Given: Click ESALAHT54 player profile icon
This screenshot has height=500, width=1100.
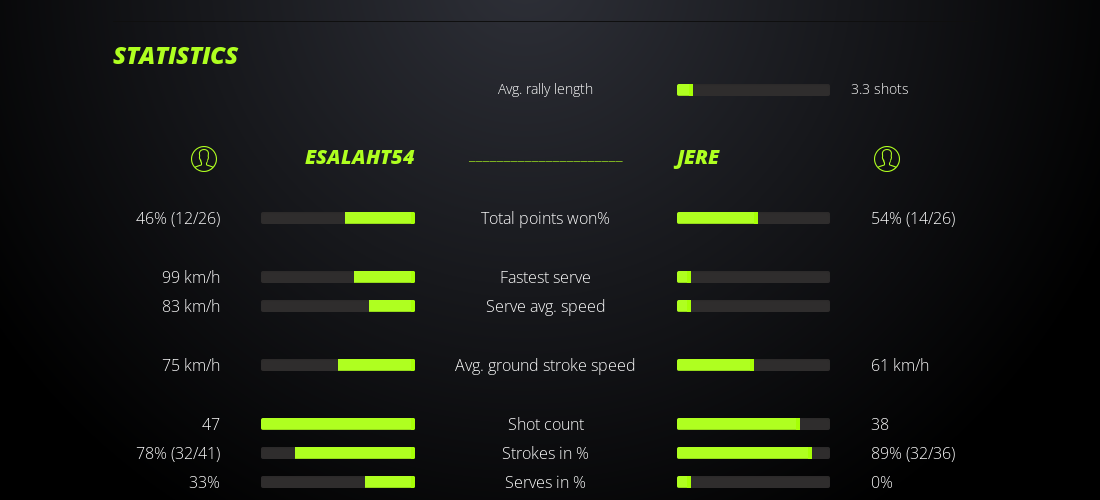Looking at the screenshot, I should tap(204, 159).
